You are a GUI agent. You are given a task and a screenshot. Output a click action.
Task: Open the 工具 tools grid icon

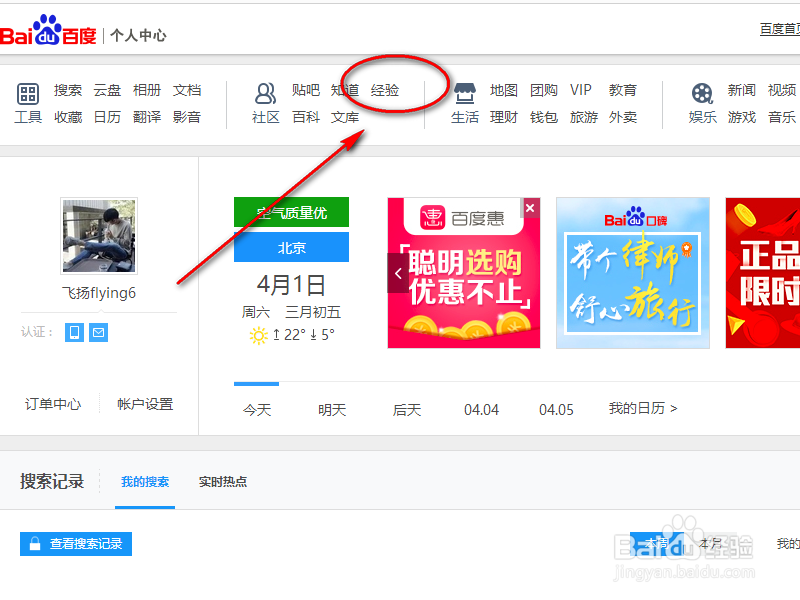click(x=28, y=93)
